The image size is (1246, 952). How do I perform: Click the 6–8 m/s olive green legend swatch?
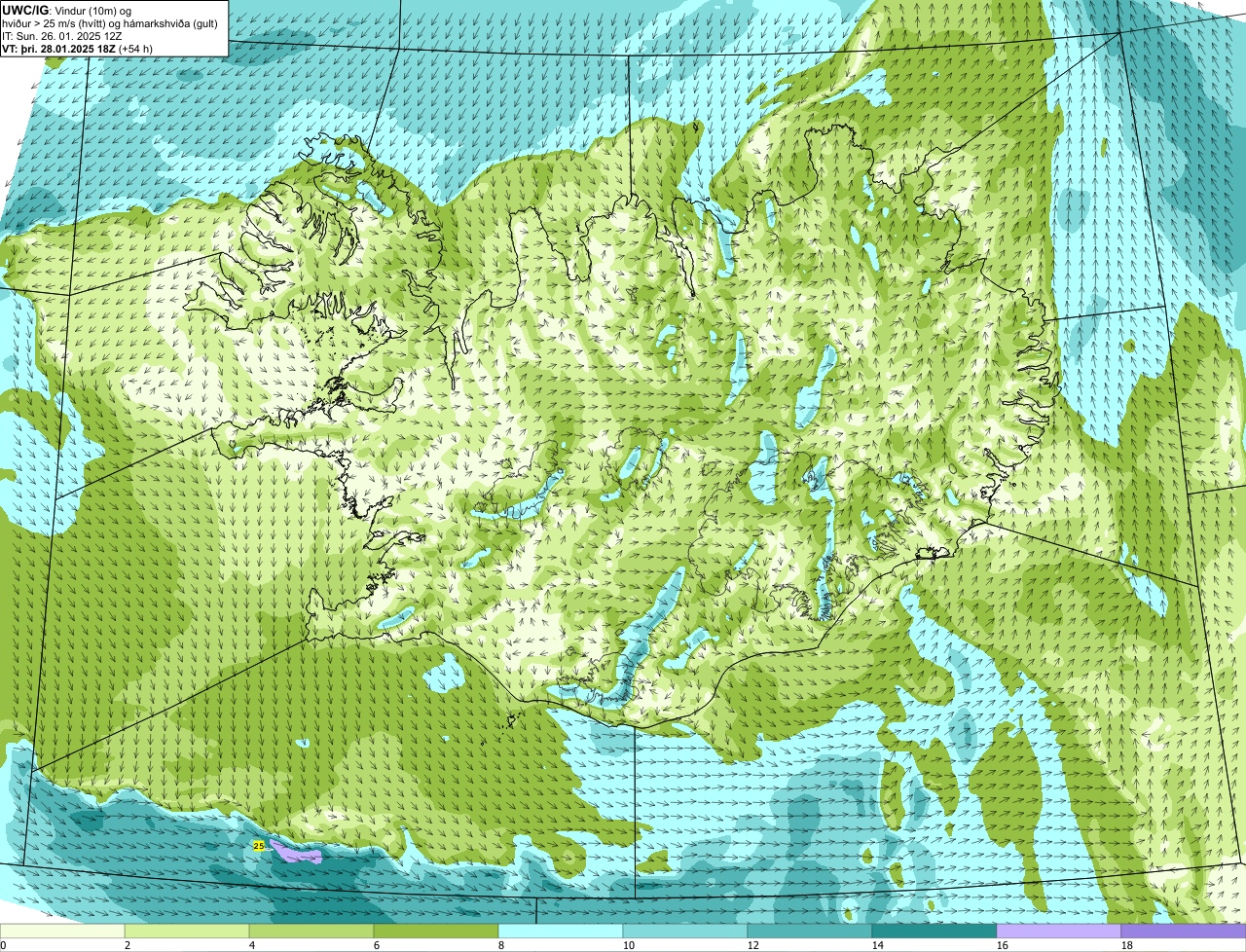[x=436, y=932]
